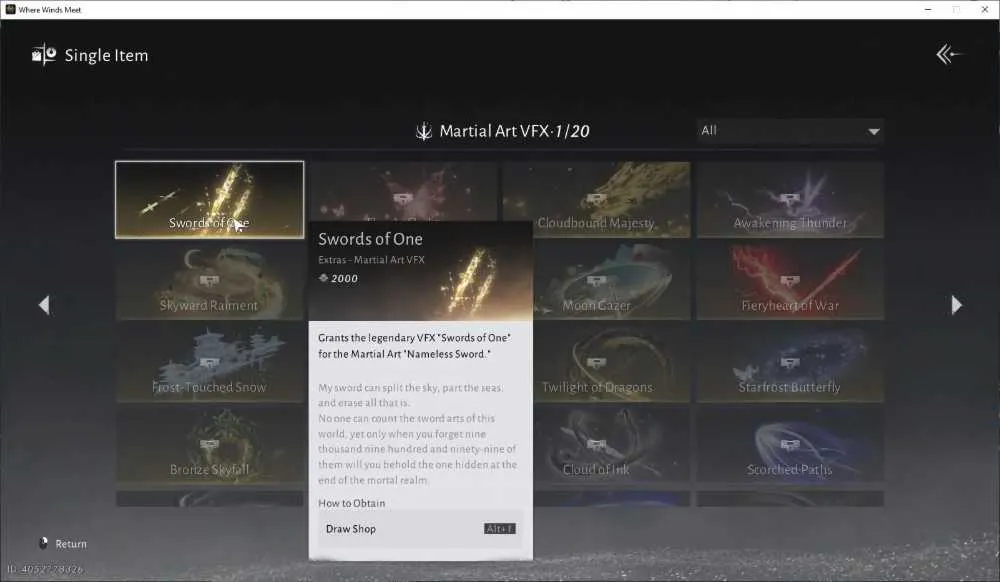Click the Where Winds Meet app icon in title bar
This screenshot has height=582, width=1000.
tap(10, 10)
